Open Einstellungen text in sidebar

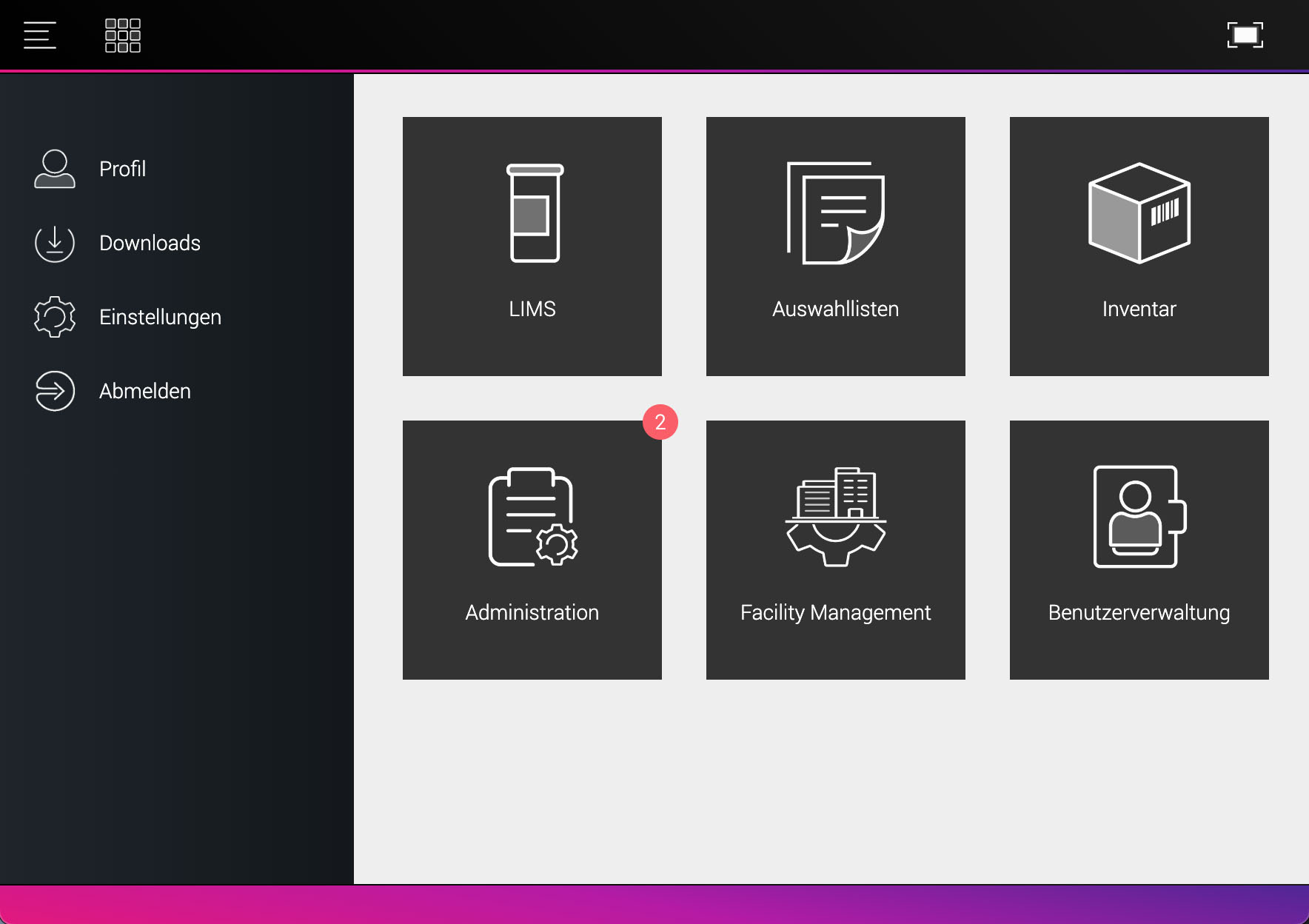(160, 317)
